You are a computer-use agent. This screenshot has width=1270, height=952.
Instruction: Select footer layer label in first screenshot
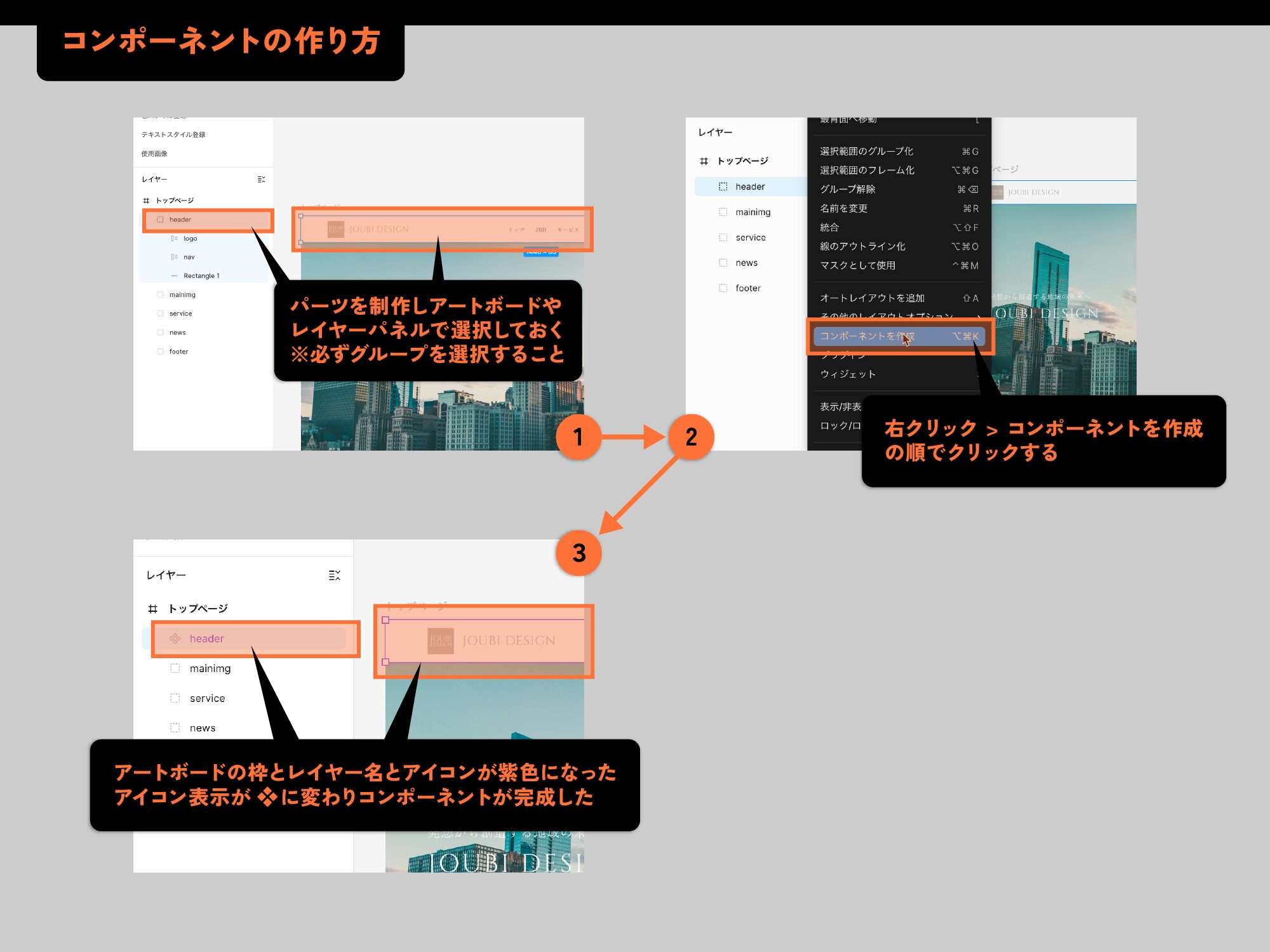coord(179,352)
